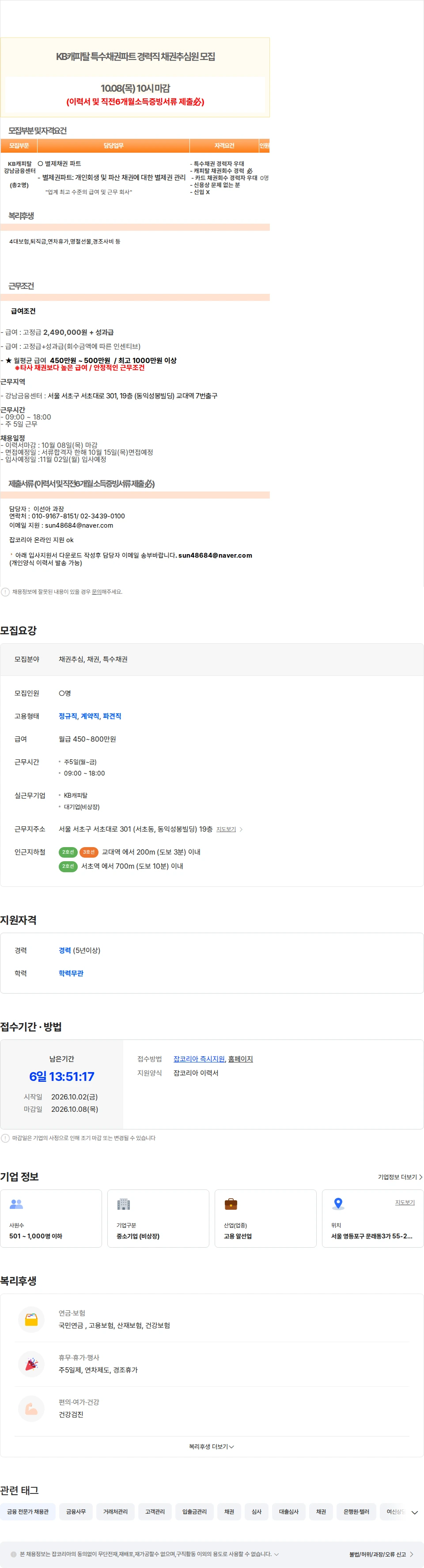
Task: Open 기업정보 더보기 link
Action: (x=400, y=1177)
